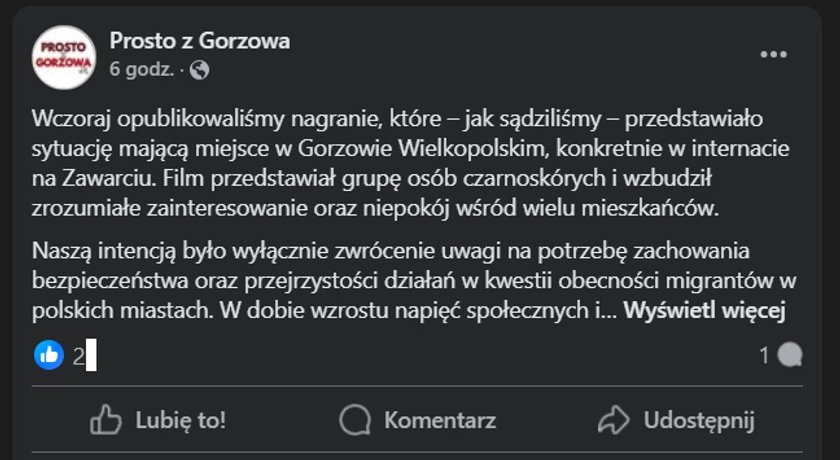Click the share arrow icon
Screen dimensions: 840x460
[614, 420]
